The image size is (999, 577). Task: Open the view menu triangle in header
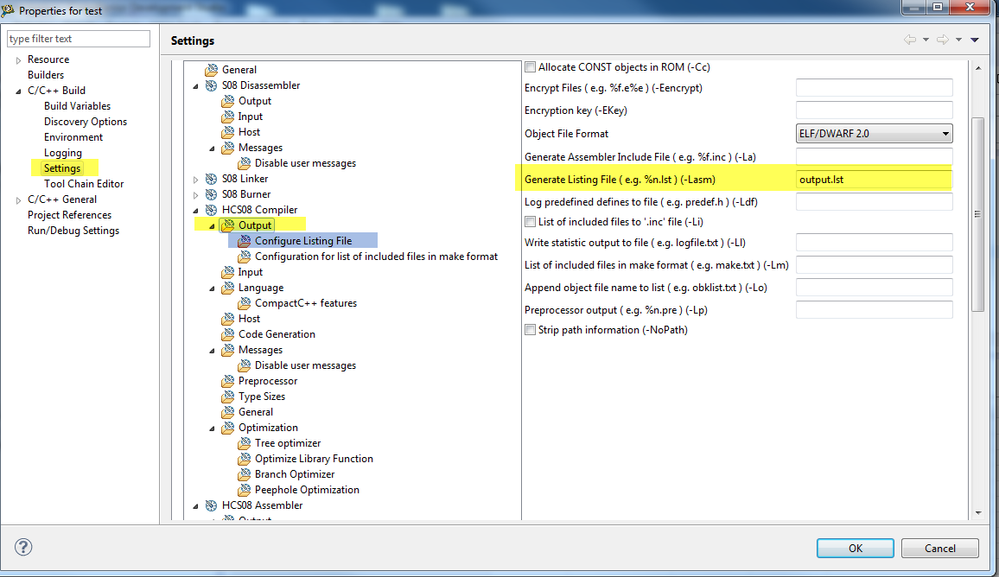(975, 40)
